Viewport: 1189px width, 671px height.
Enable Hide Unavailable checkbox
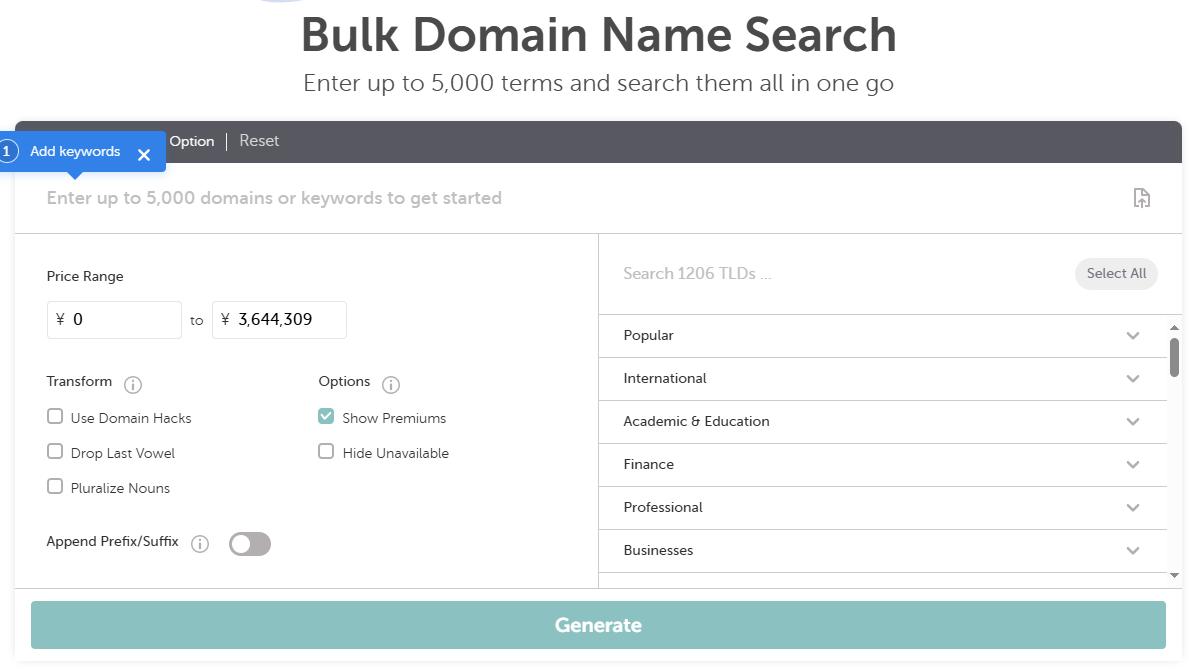[x=326, y=452]
